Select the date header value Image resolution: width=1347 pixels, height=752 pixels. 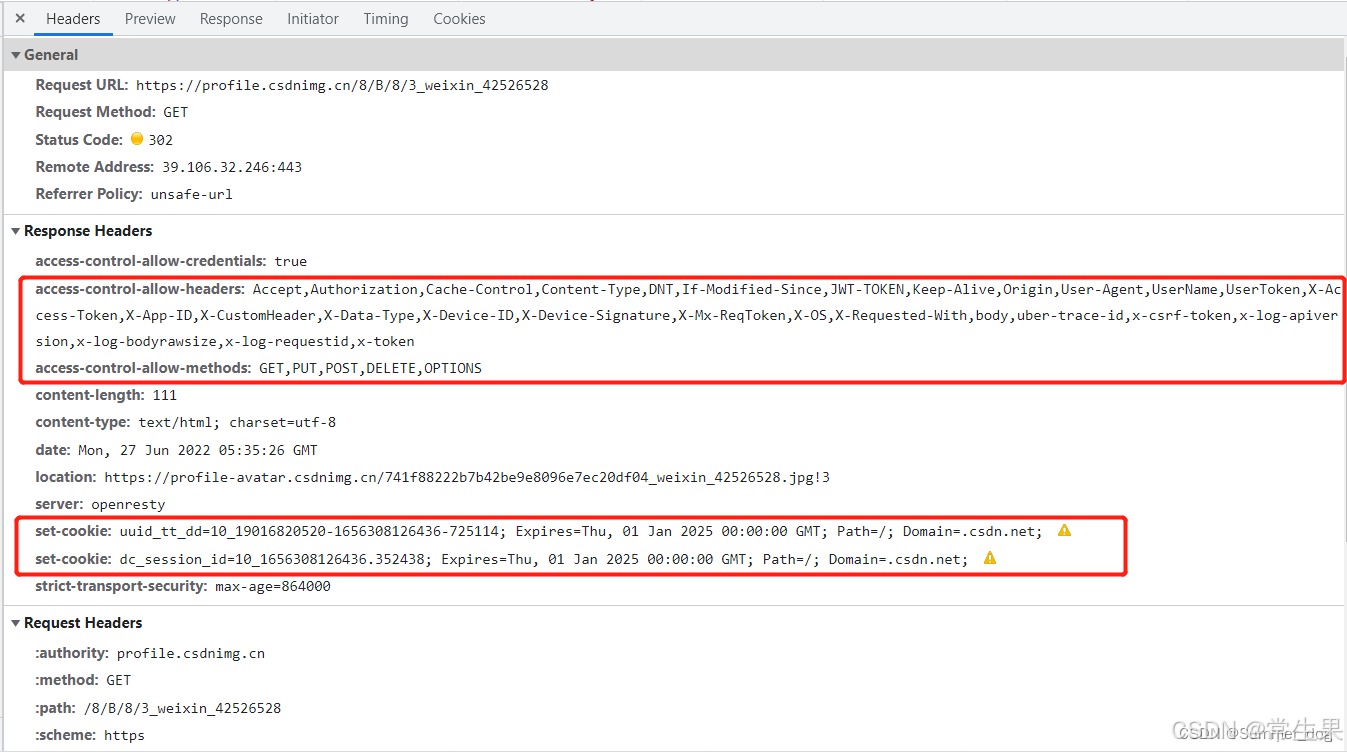click(x=197, y=450)
